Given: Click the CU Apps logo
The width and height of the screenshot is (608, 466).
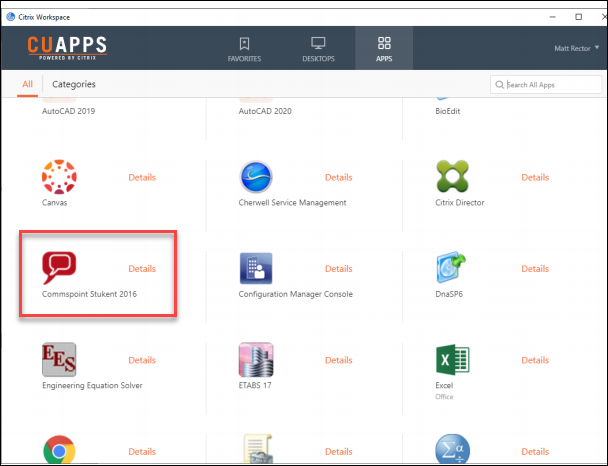Looking at the screenshot, I should (x=67, y=48).
